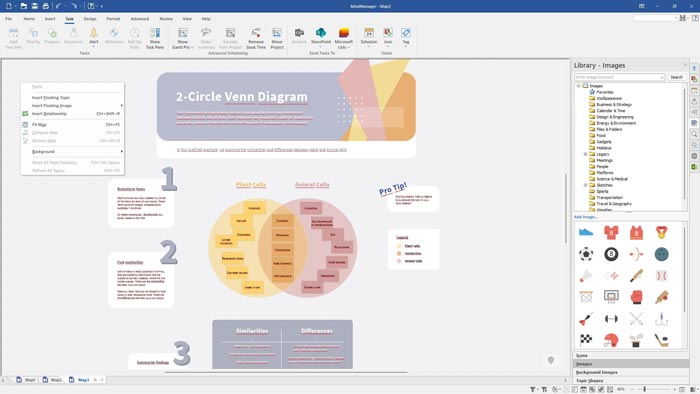Click Undo arrow in title bar

pyautogui.click(x=58, y=6)
